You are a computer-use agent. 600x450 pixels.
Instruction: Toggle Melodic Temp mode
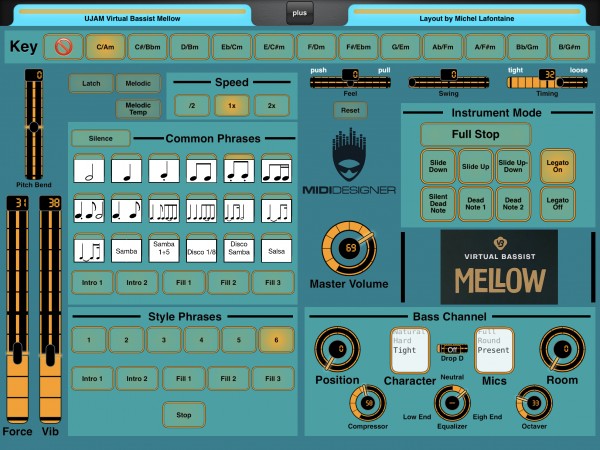click(138, 109)
